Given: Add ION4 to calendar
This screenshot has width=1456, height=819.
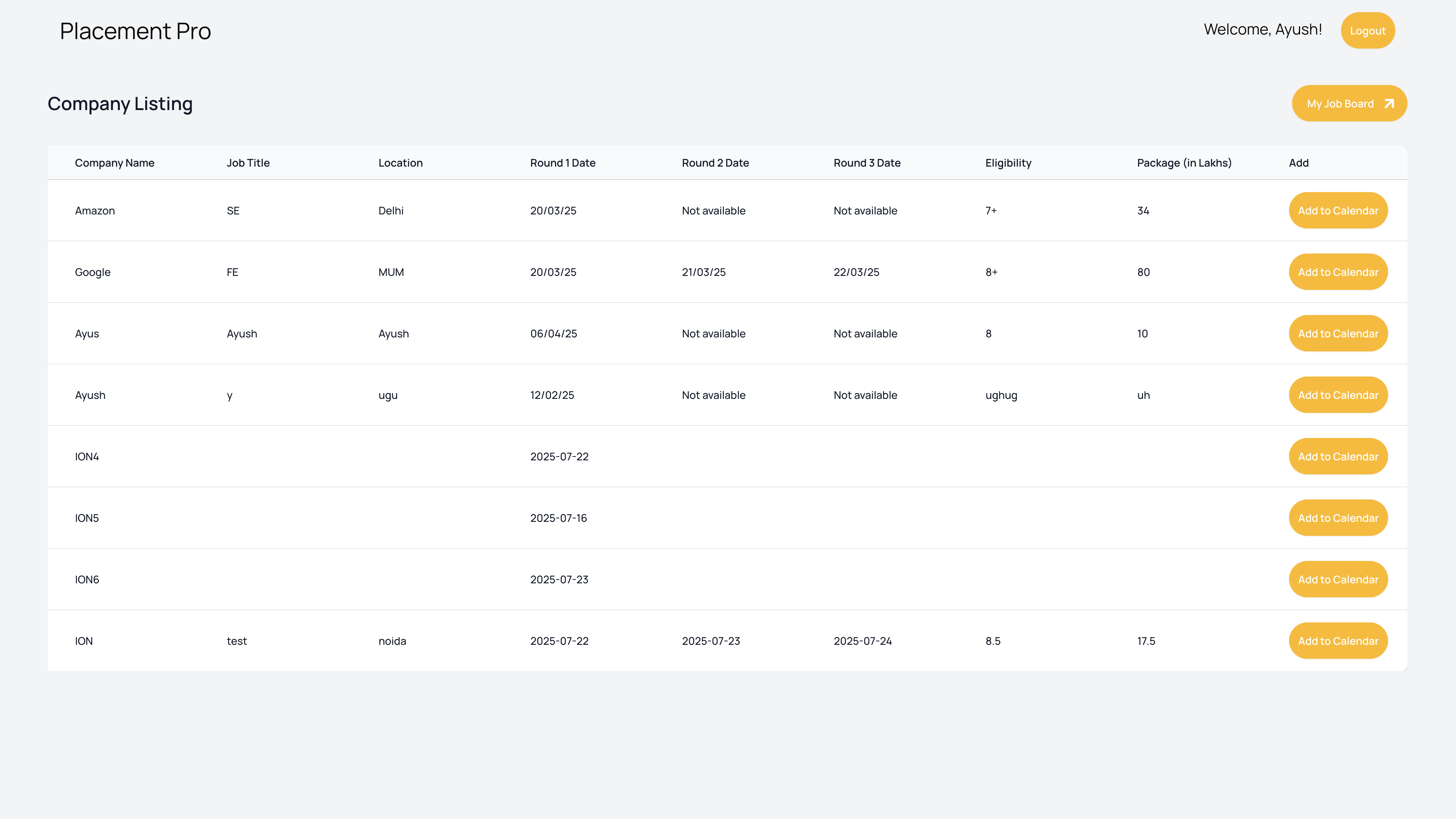Looking at the screenshot, I should point(1337,457).
